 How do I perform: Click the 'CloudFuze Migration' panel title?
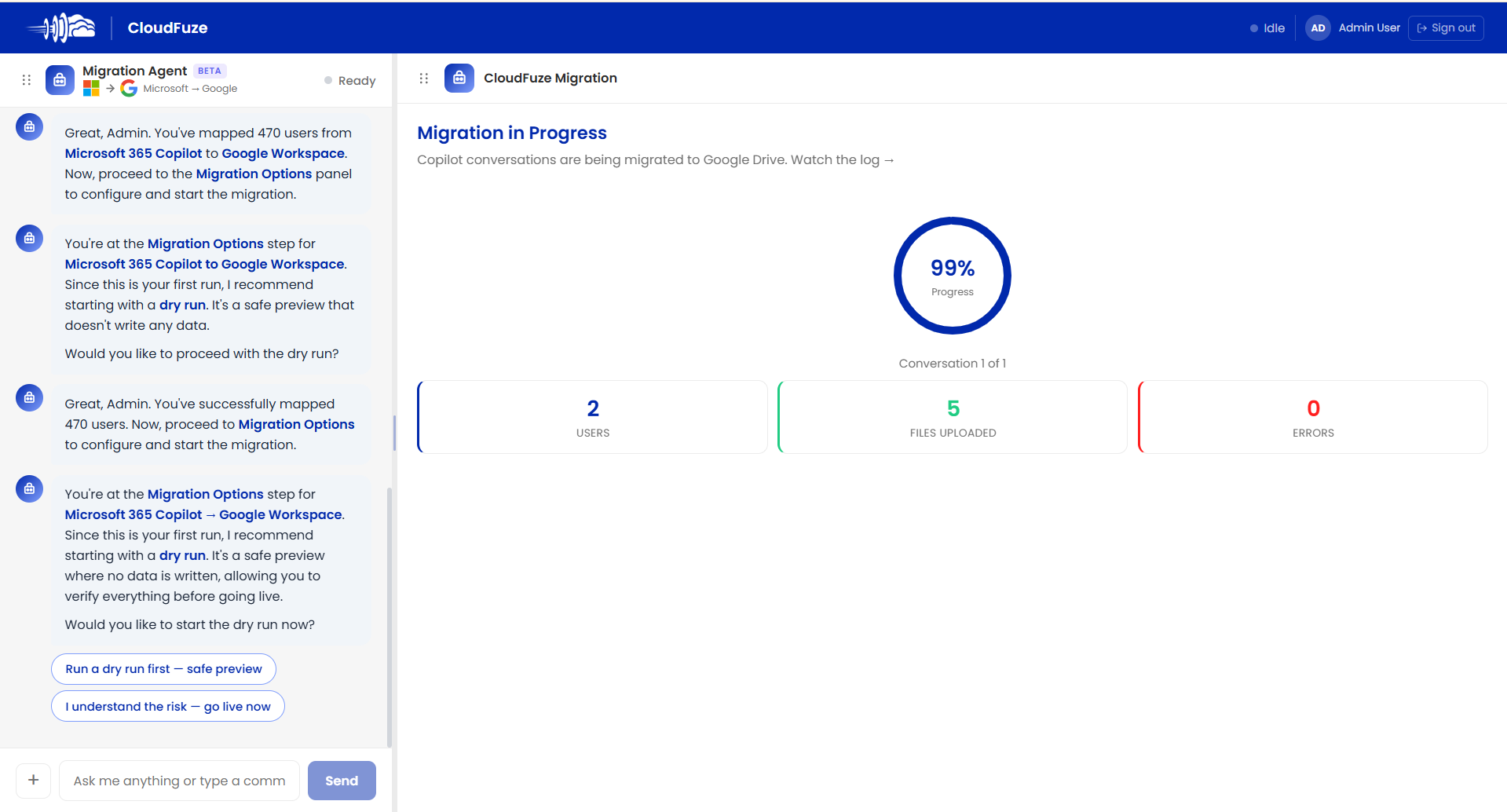550,78
